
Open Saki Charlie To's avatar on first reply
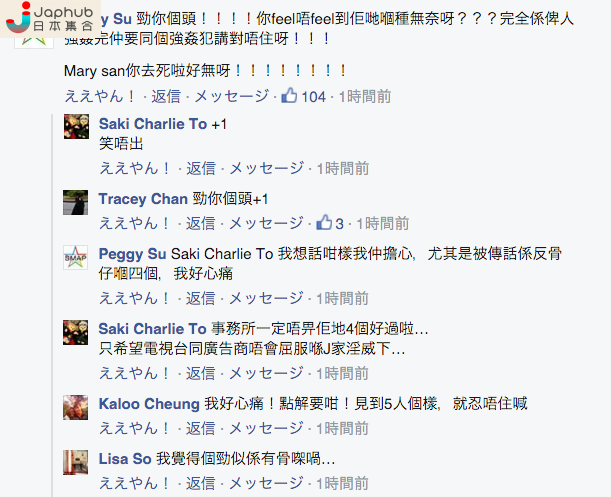76,127
